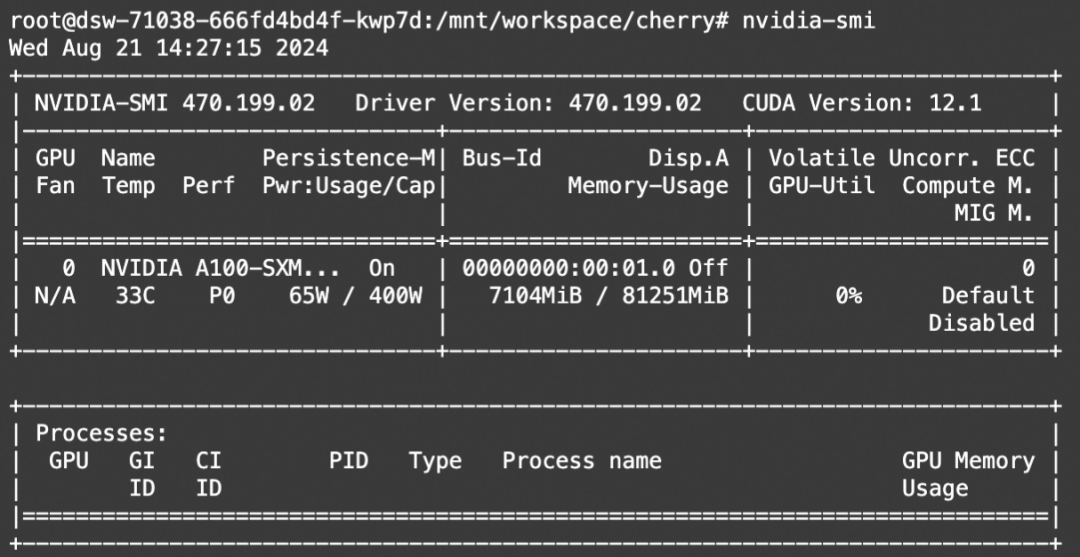Click the CI ID column header
1080x557 pixels.
pyautogui.click(x=209, y=474)
